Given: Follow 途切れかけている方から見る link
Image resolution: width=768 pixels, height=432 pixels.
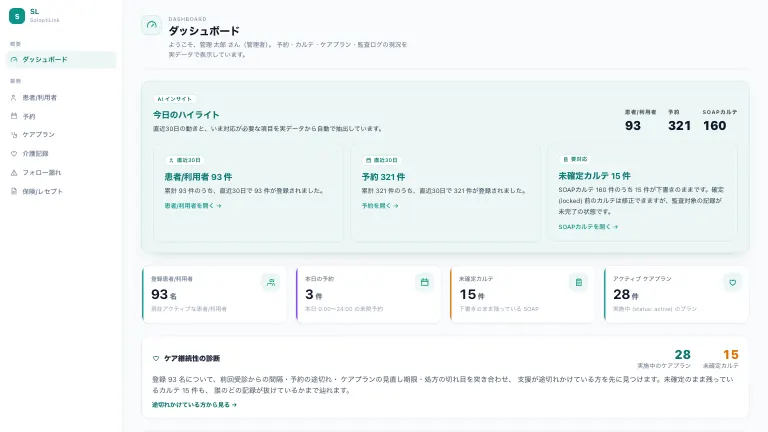Looking at the screenshot, I should (x=194, y=405).
